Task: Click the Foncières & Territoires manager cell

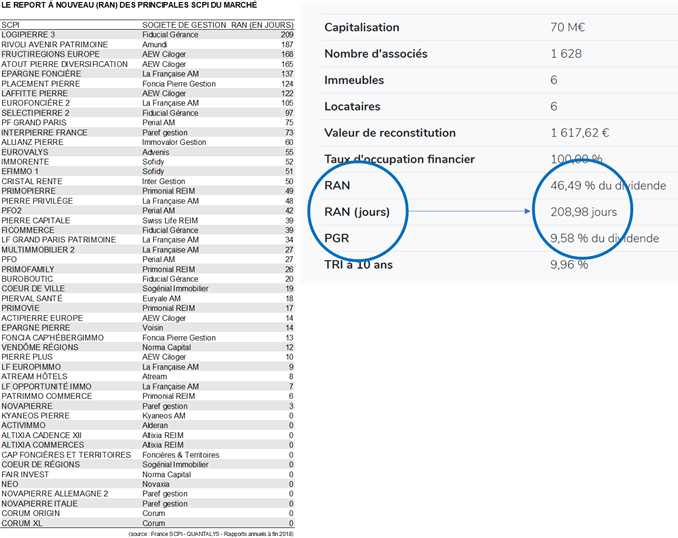Action: pyautogui.click(x=181, y=455)
